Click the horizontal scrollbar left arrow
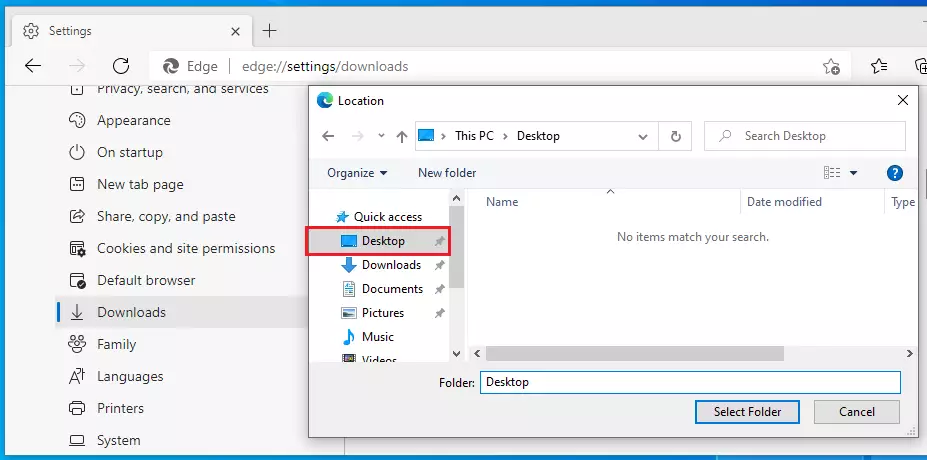The height and width of the screenshot is (460, 927). click(x=477, y=354)
